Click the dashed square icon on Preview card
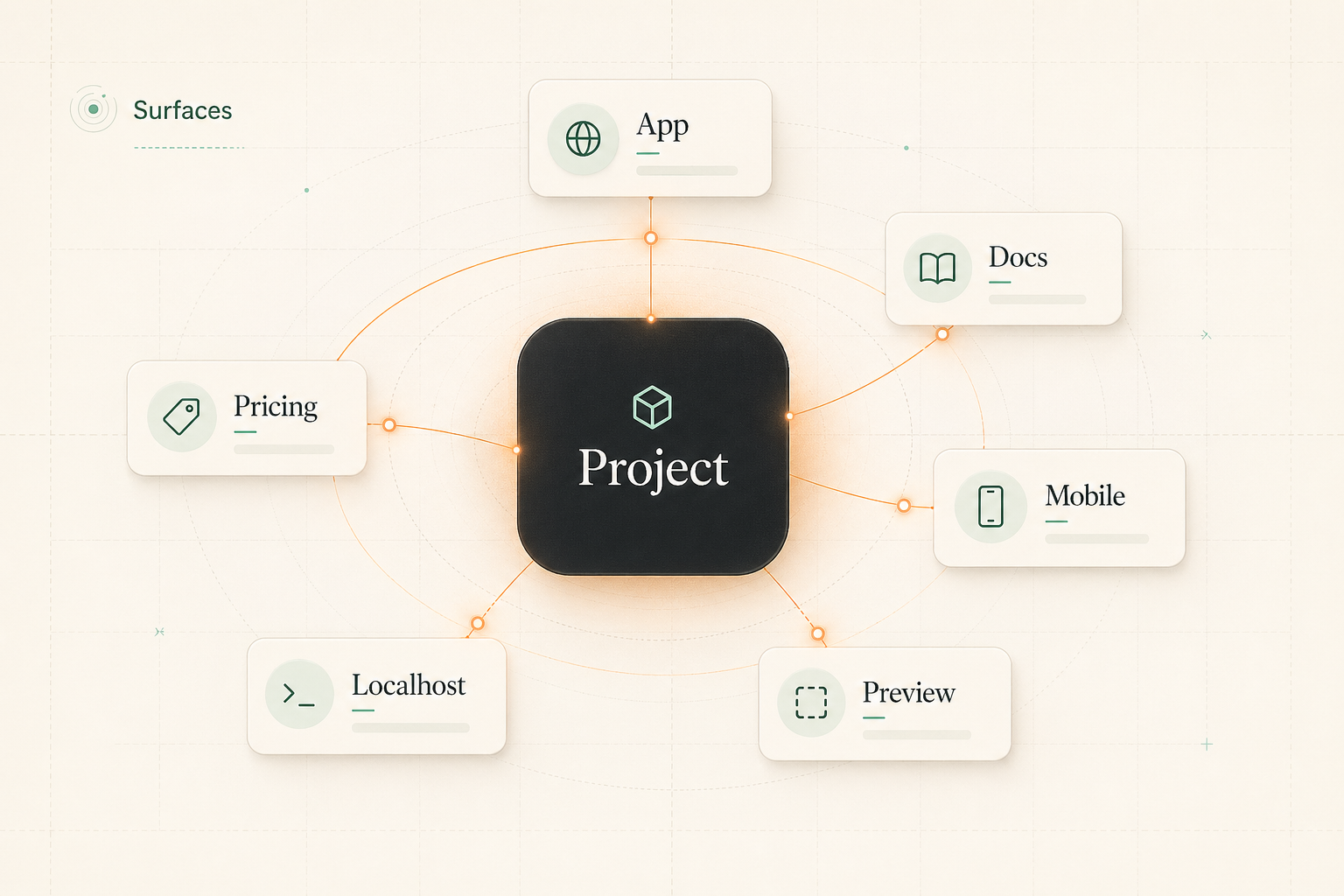The width and height of the screenshot is (1344, 896). click(811, 702)
